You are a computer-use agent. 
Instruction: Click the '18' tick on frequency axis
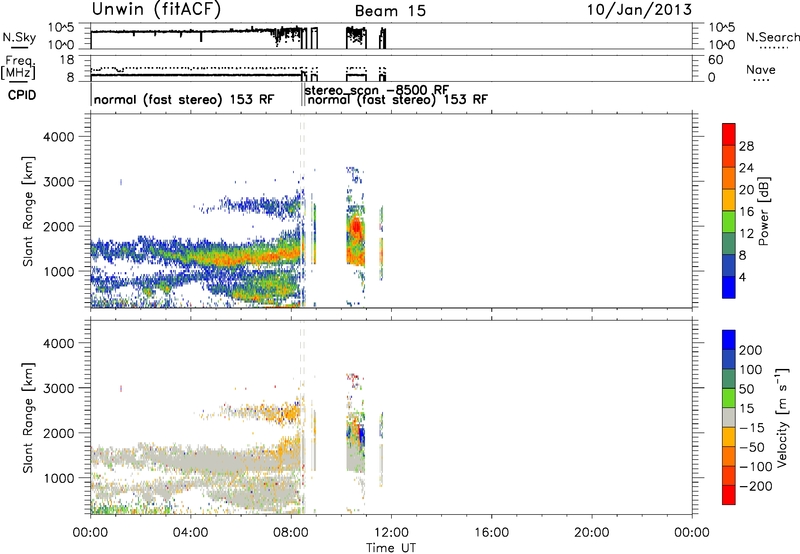click(x=67, y=60)
